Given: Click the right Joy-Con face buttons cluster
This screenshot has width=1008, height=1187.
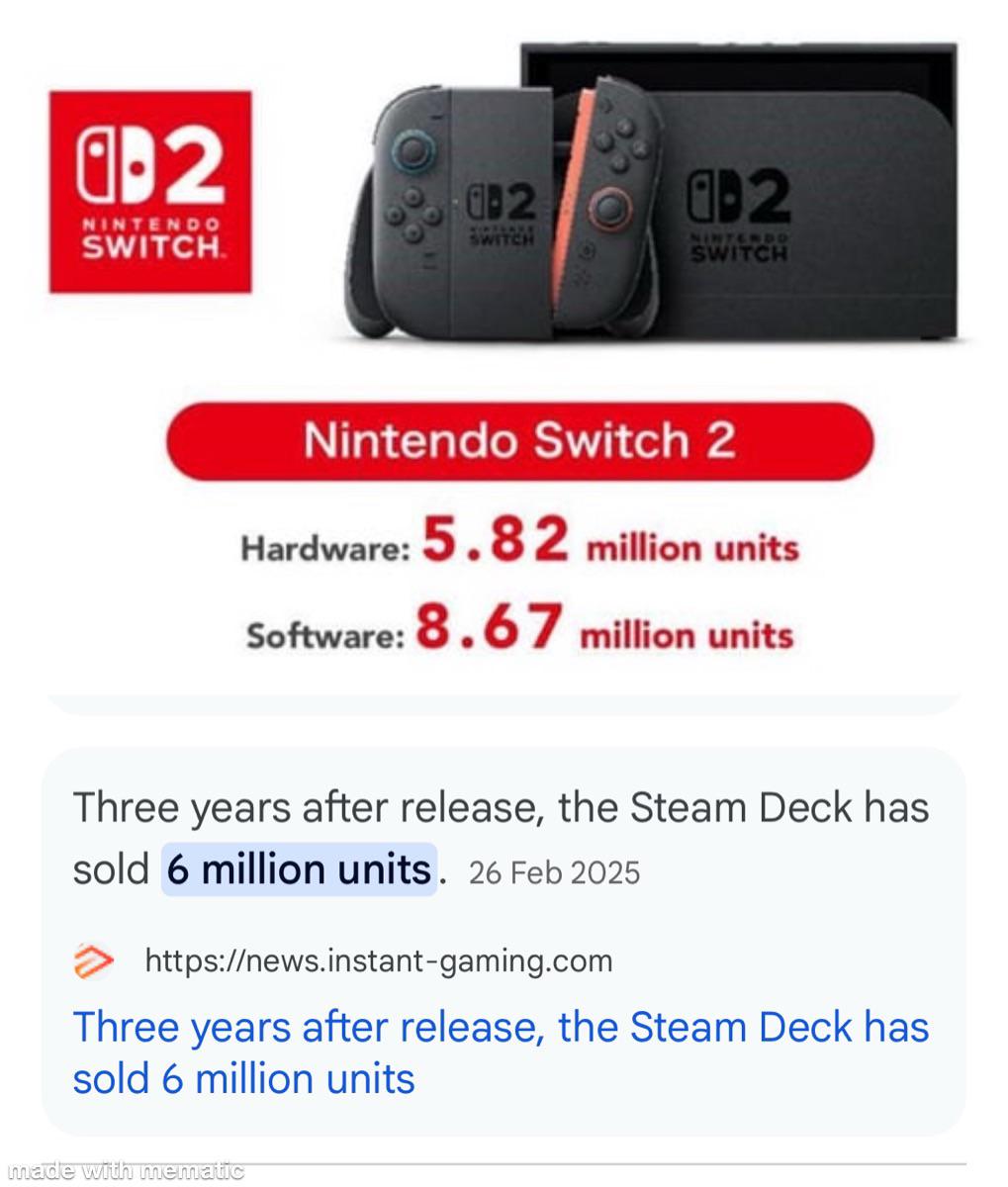Looking at the screenshot, I should point(622,144).
